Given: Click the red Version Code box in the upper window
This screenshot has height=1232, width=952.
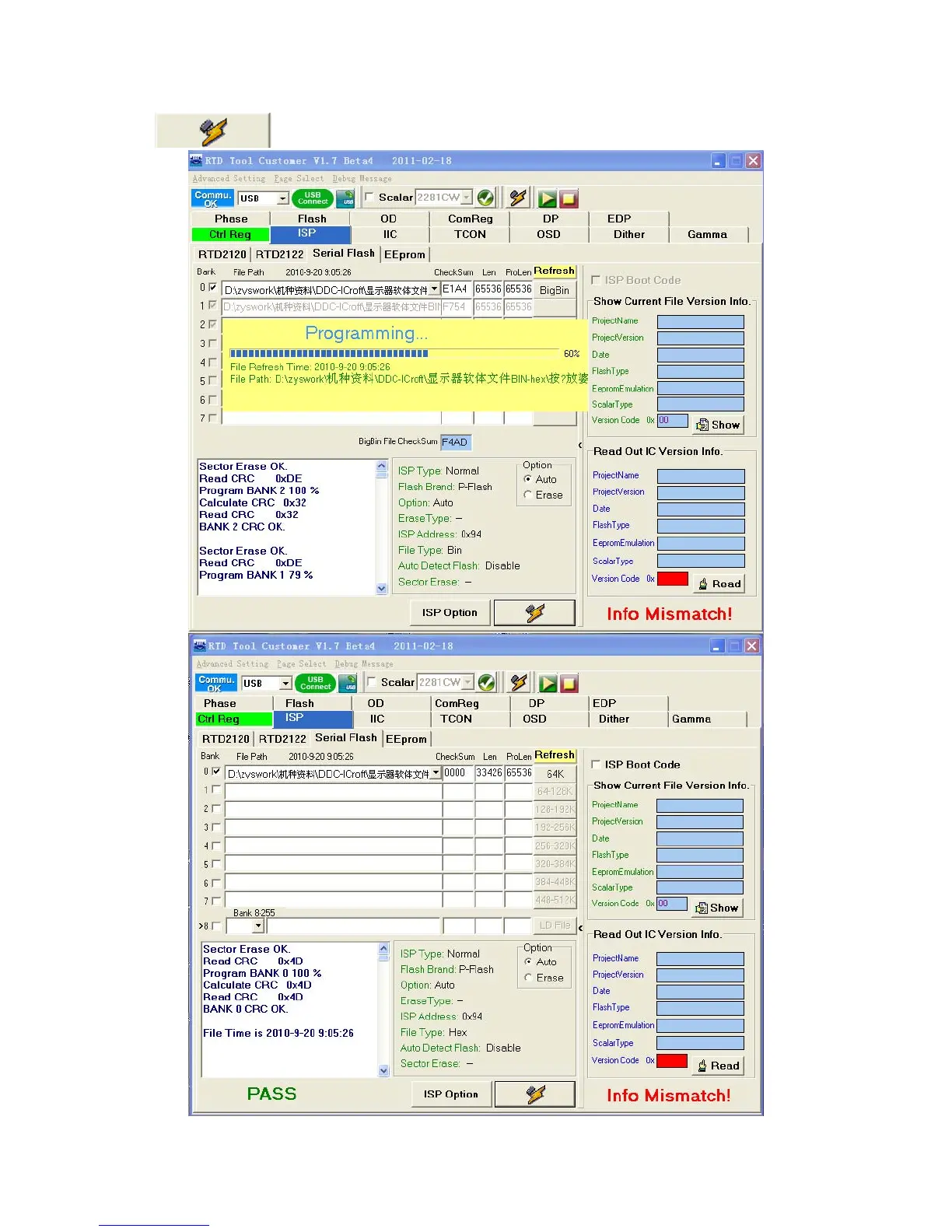Looking at the screenshot, I should click(x=673, y=579).
